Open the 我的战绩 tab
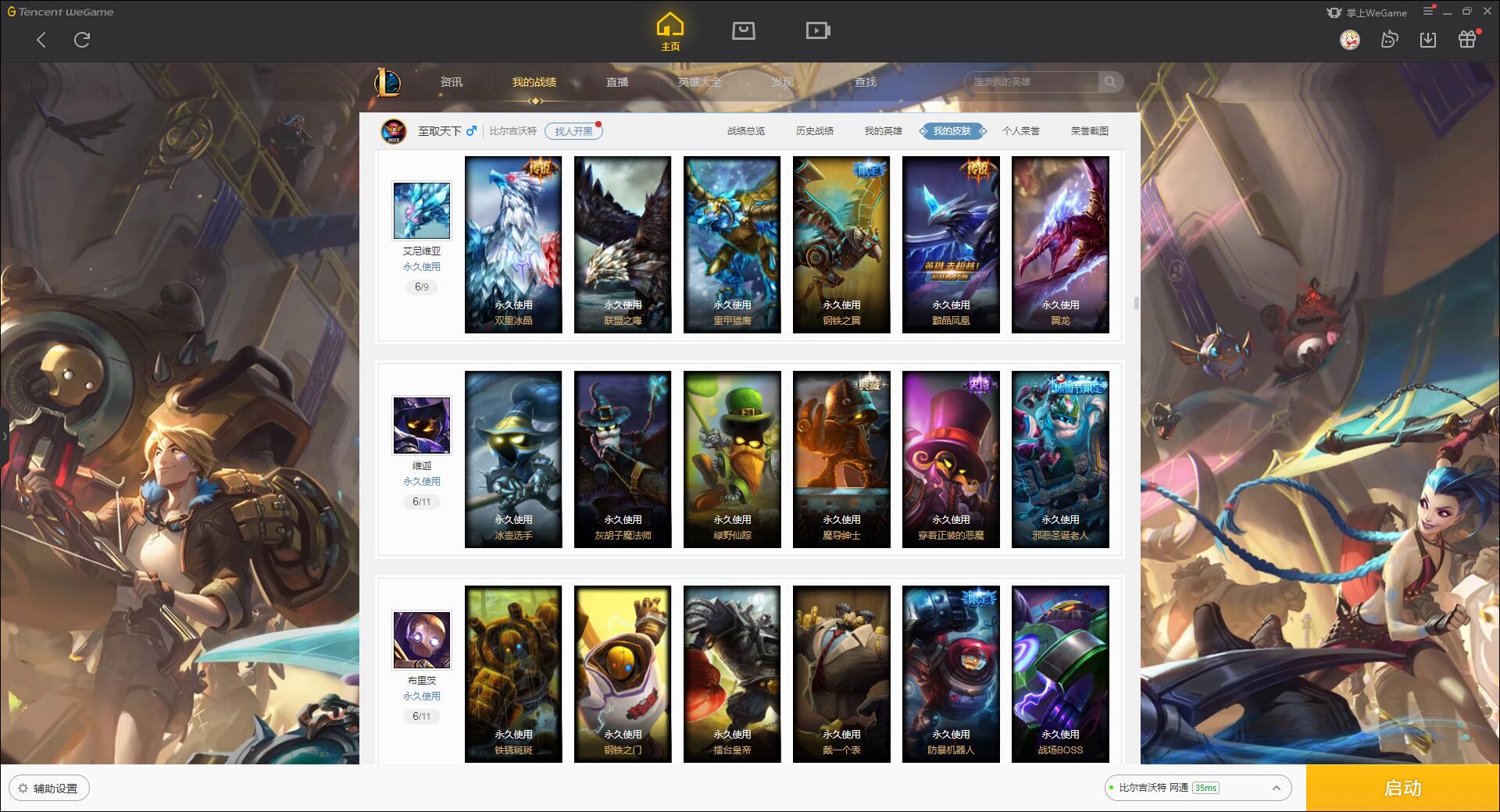The width and height of the screenshot is (1500, 812). click(x=534, y=82)
